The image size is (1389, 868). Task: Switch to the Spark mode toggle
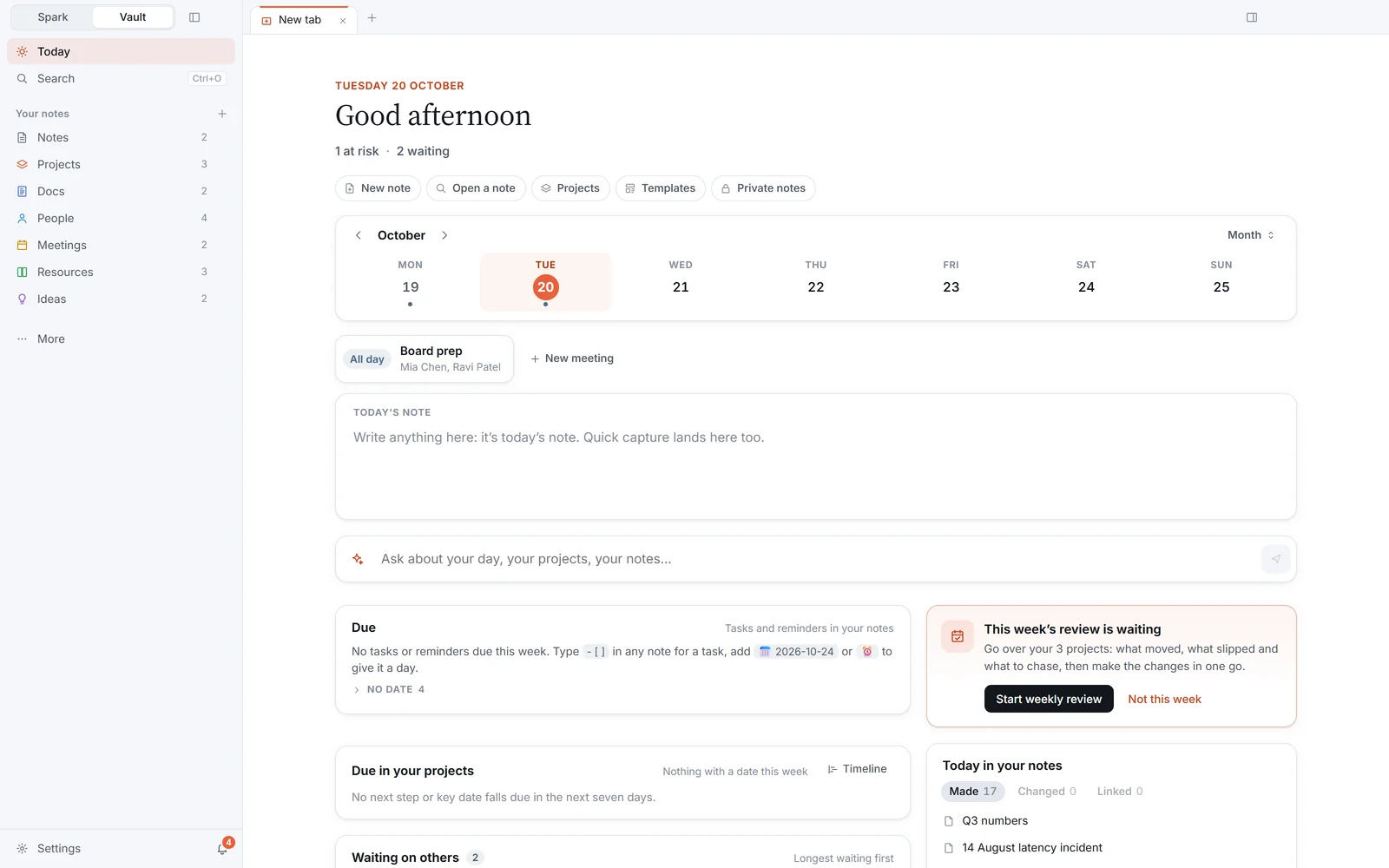coord(53,17)
